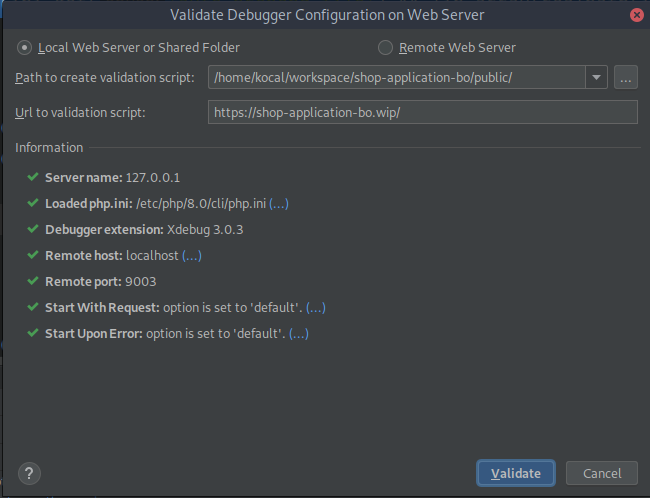650x498 pixels.
Task: Click the green check beside Server name
Action: (33, 177)
